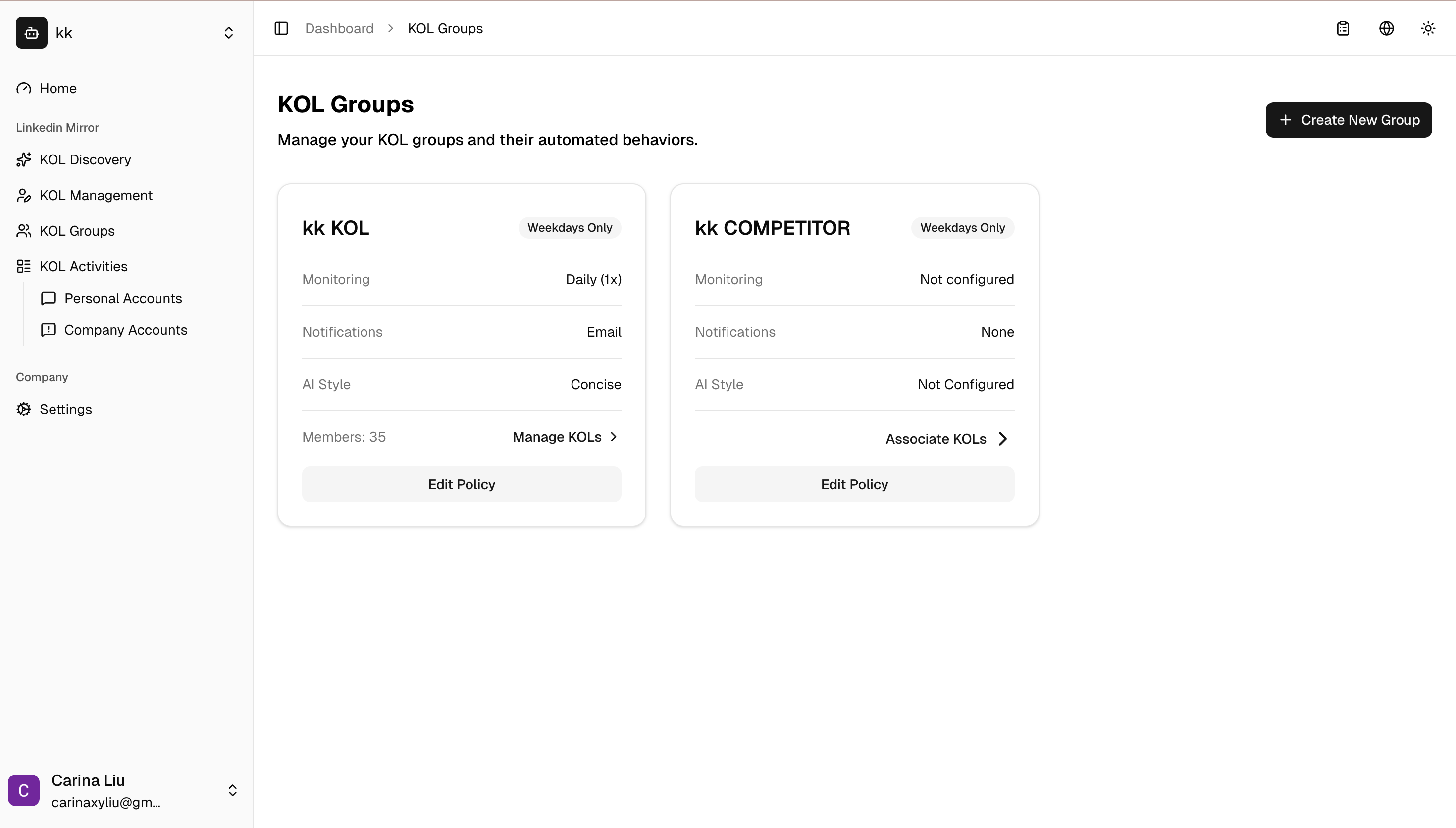The width and height of the screenshot is (1456, 828).
Task: Click the Carina Liu avatar
Action: 24,790
